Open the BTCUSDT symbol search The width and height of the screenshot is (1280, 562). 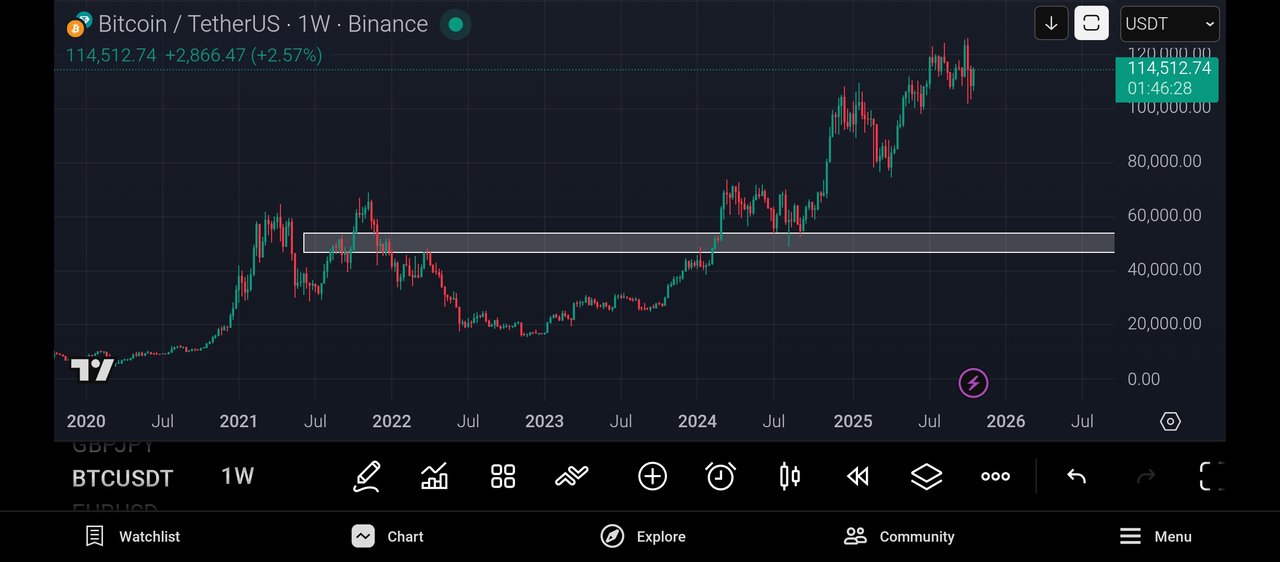pos(122,478)
